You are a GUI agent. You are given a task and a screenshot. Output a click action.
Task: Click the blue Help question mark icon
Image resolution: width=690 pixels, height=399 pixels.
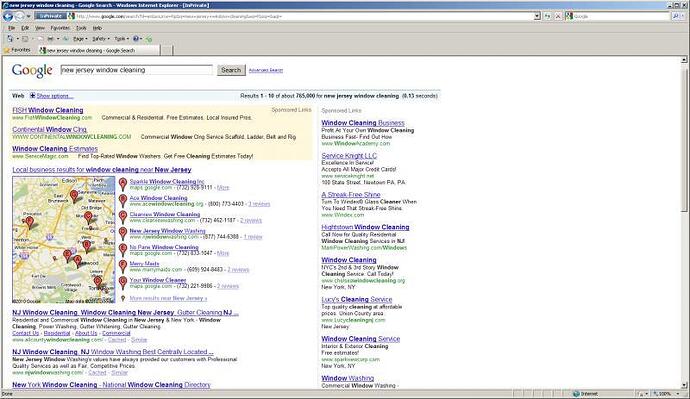coord(136,39)
